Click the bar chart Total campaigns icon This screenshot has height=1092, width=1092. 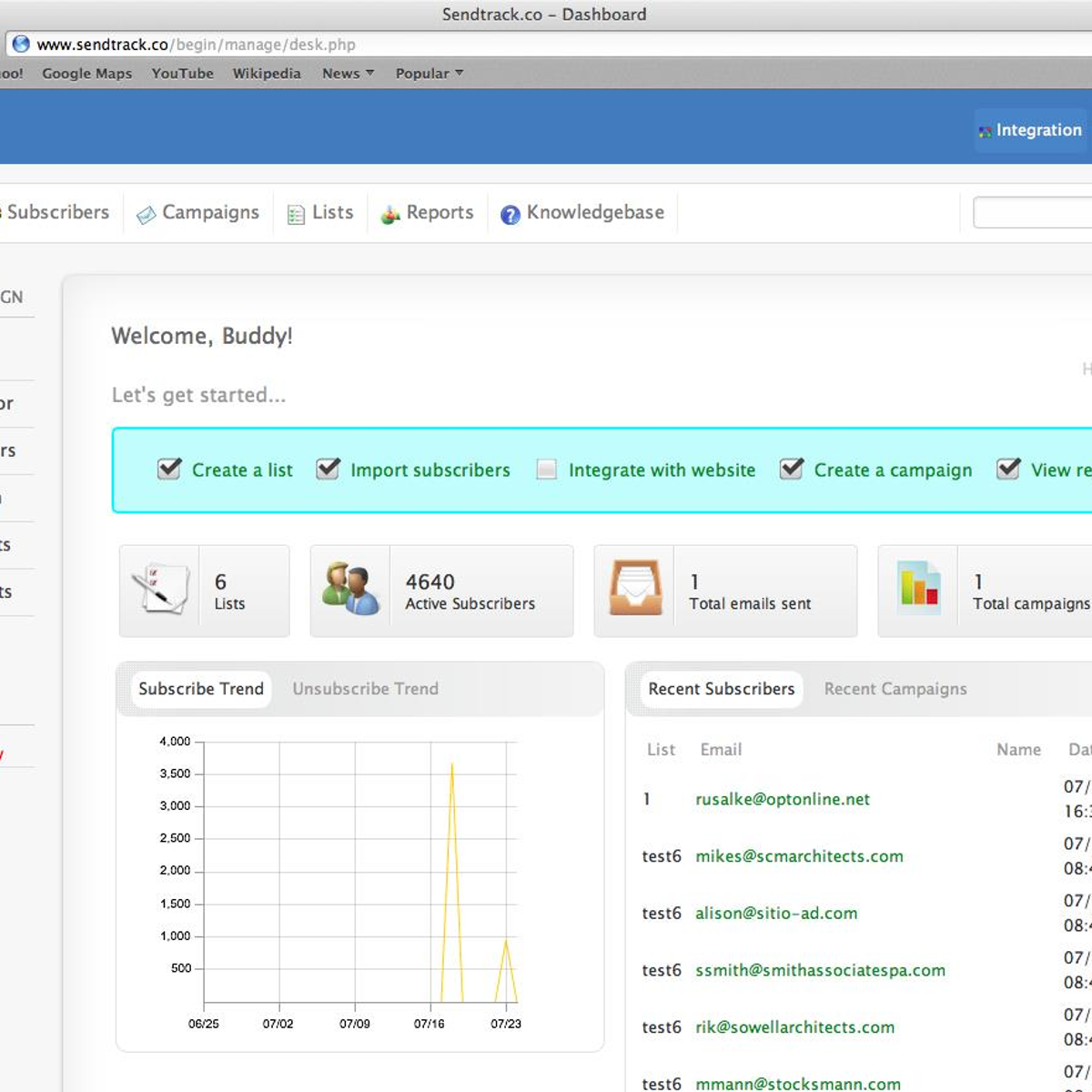pos(918,590)
